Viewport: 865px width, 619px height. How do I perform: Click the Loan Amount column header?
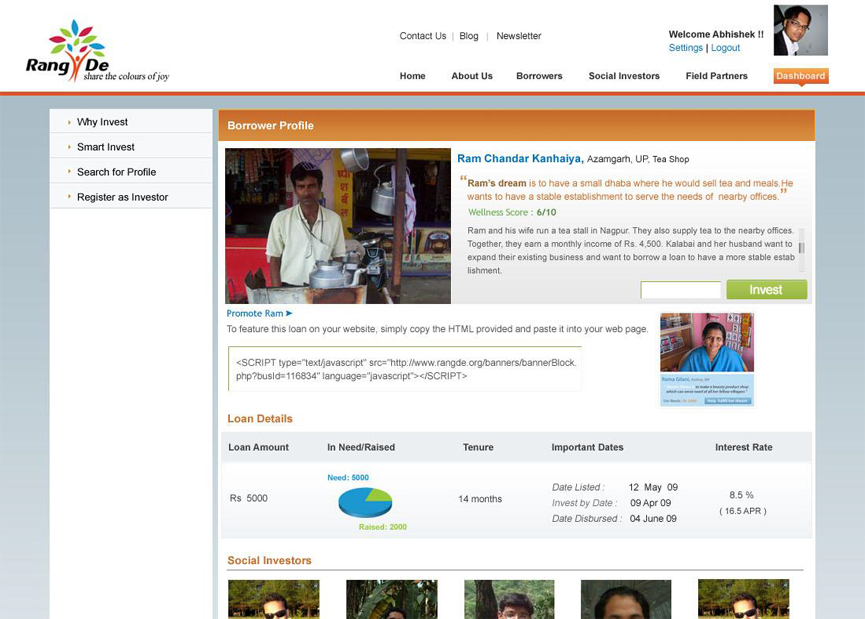(258, 447)
